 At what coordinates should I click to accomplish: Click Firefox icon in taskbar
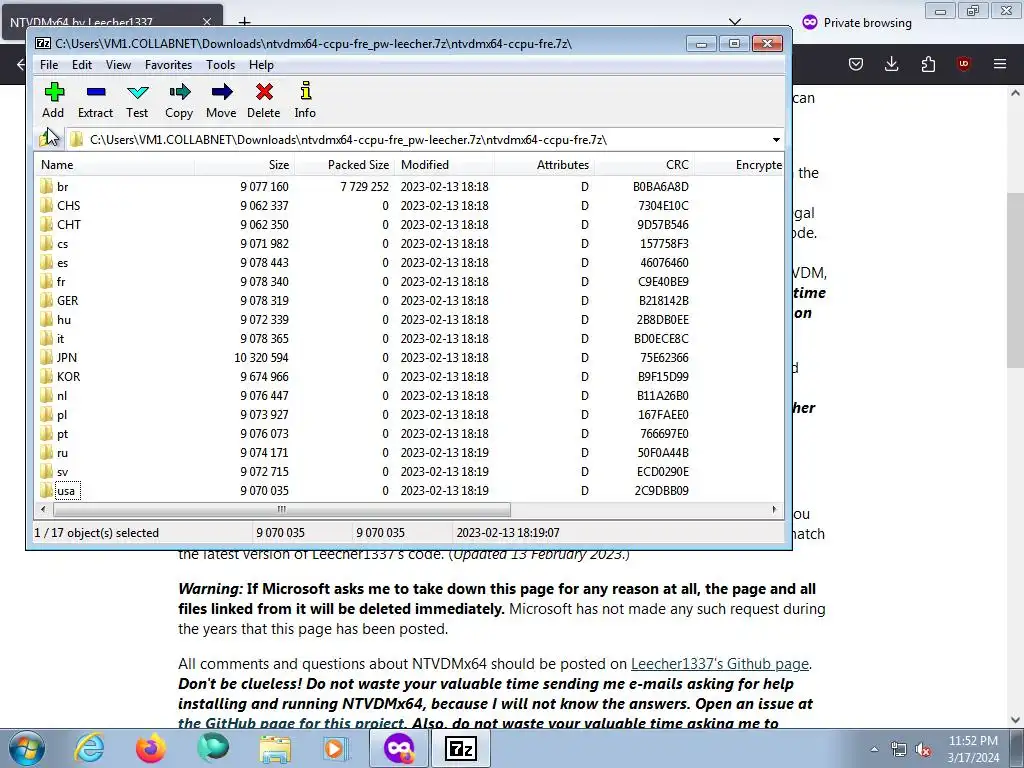(150, 748)
